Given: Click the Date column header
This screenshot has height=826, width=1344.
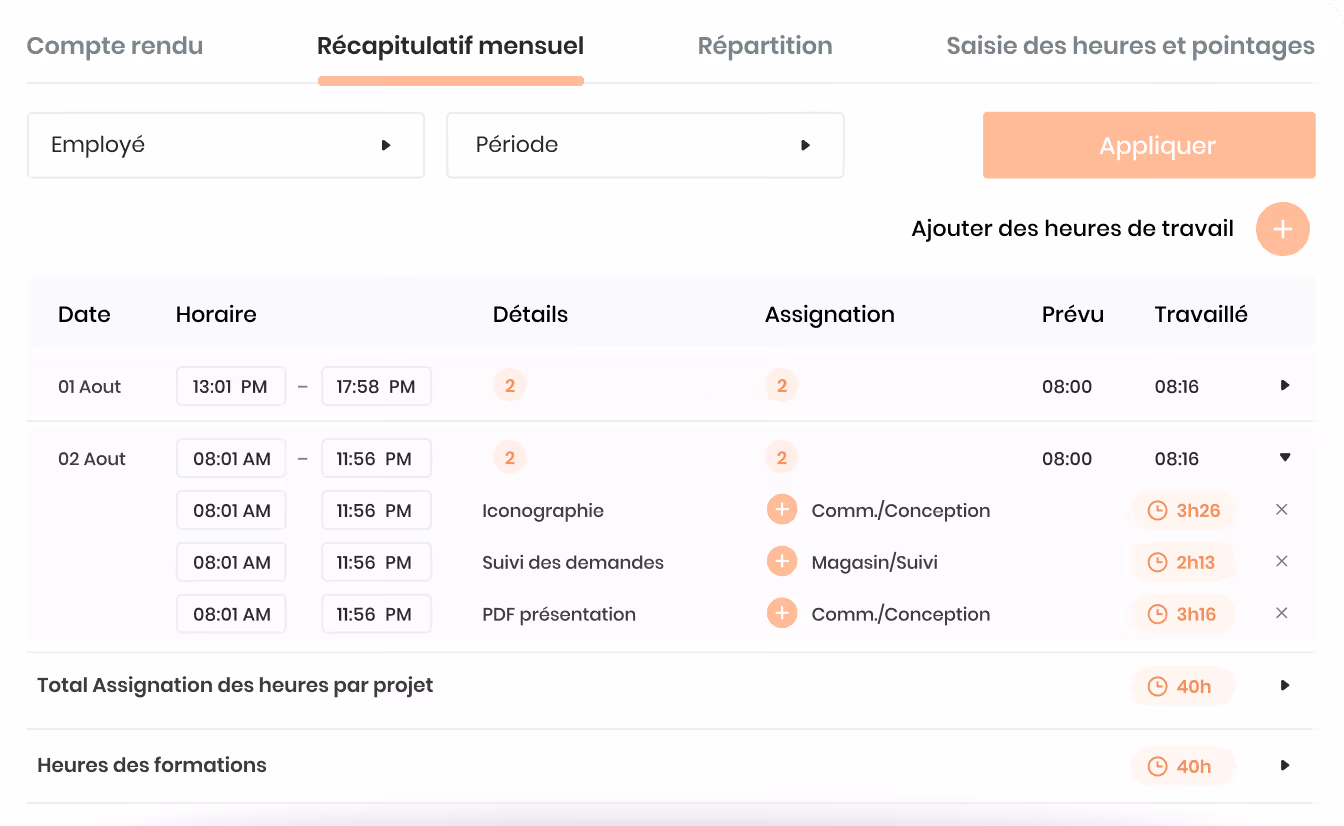Looking at the screenshot, I should point(84,315).
